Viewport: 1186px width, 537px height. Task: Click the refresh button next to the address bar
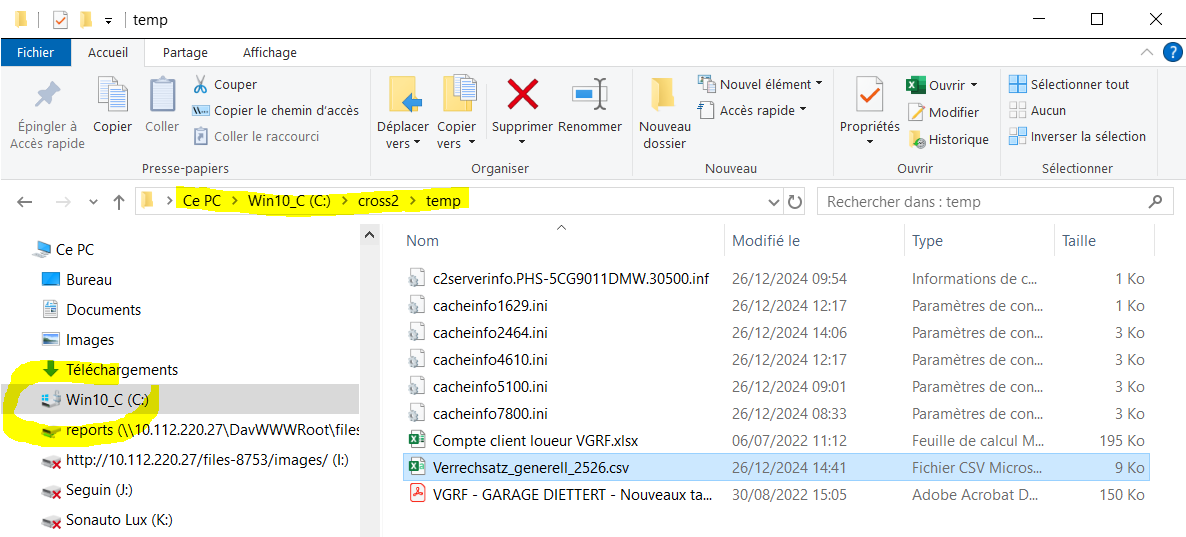click(x=794, y=202)
